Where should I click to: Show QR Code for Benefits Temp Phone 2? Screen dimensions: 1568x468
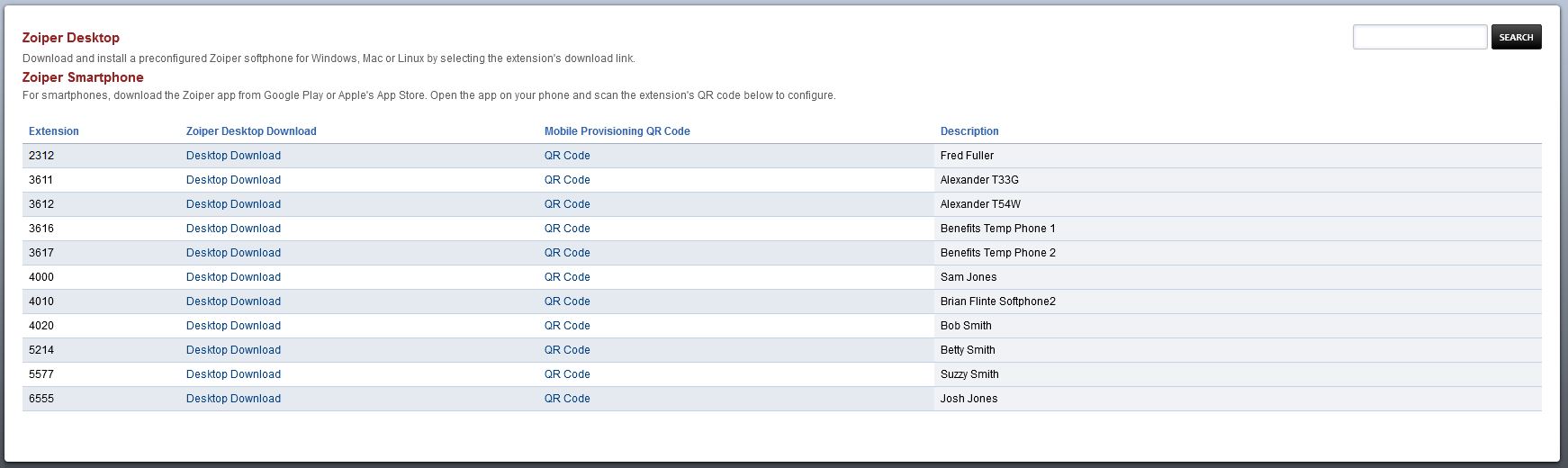click(567, 253)
